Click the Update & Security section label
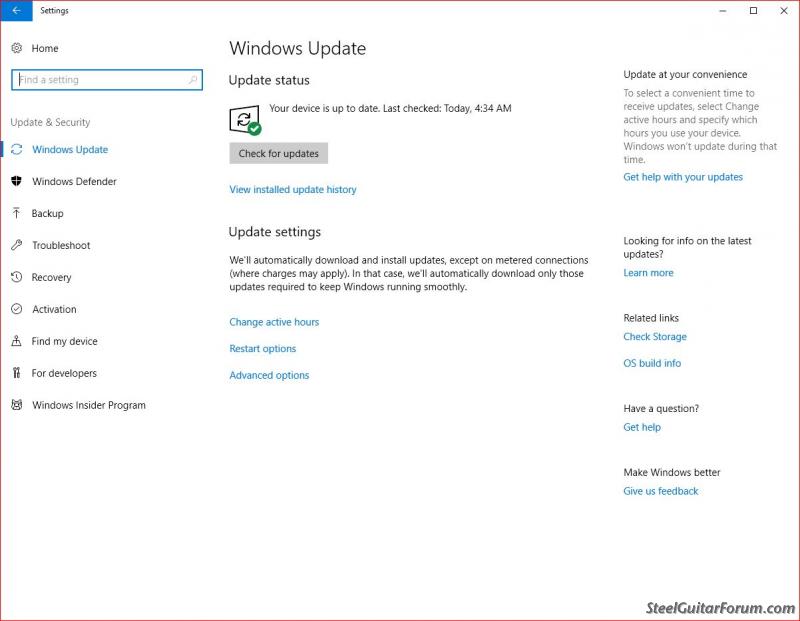The width and height of the screenshot is (800, 621). pos(50,122)
